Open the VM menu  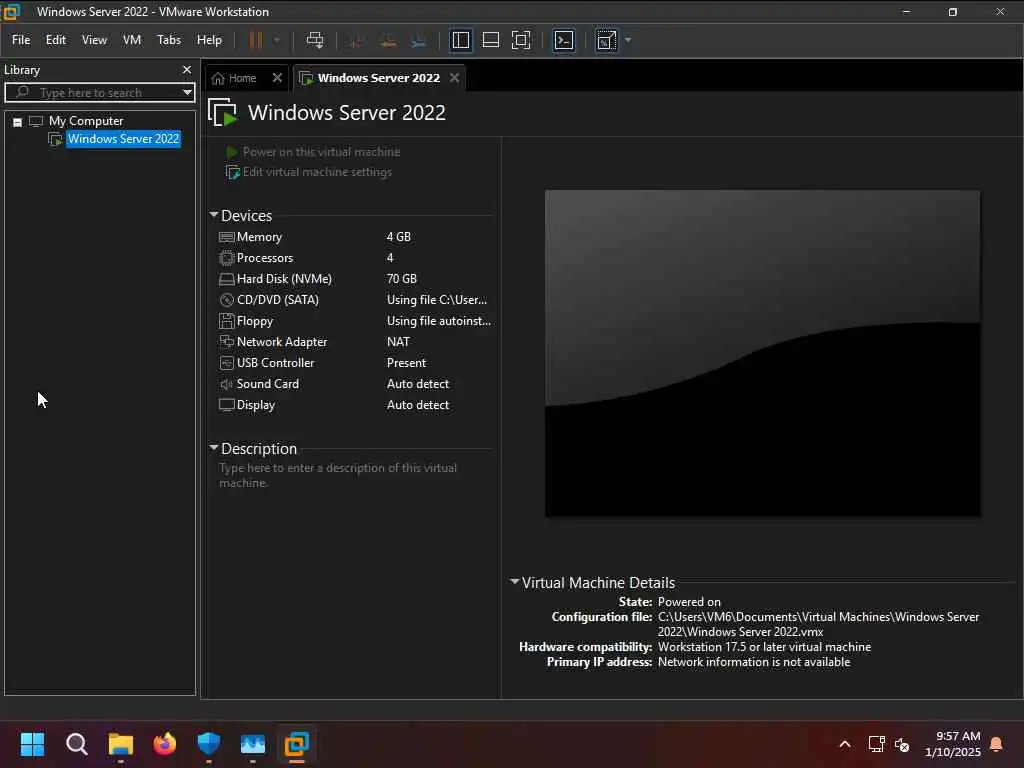coord(132,40)
